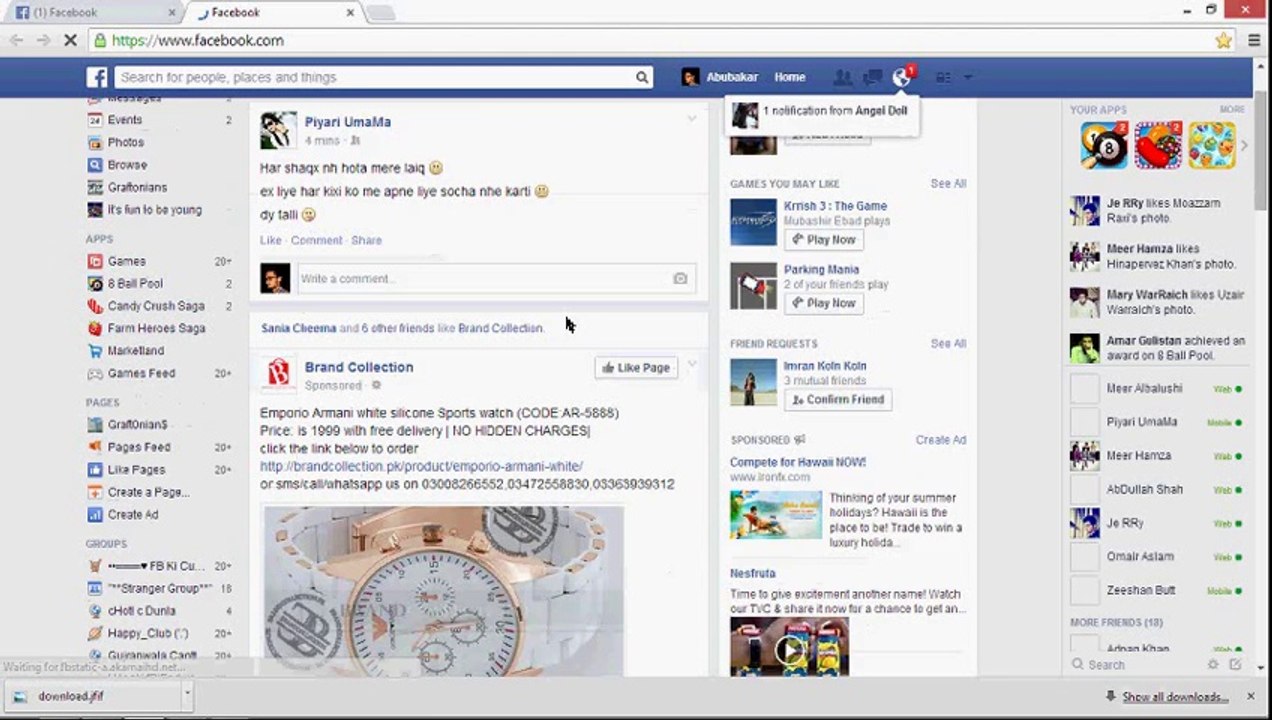The height and width of the screenshot is (720, 1272).
Task: Click Farm Heroes app icon in Your Apps
Action: click(1212, 145)
